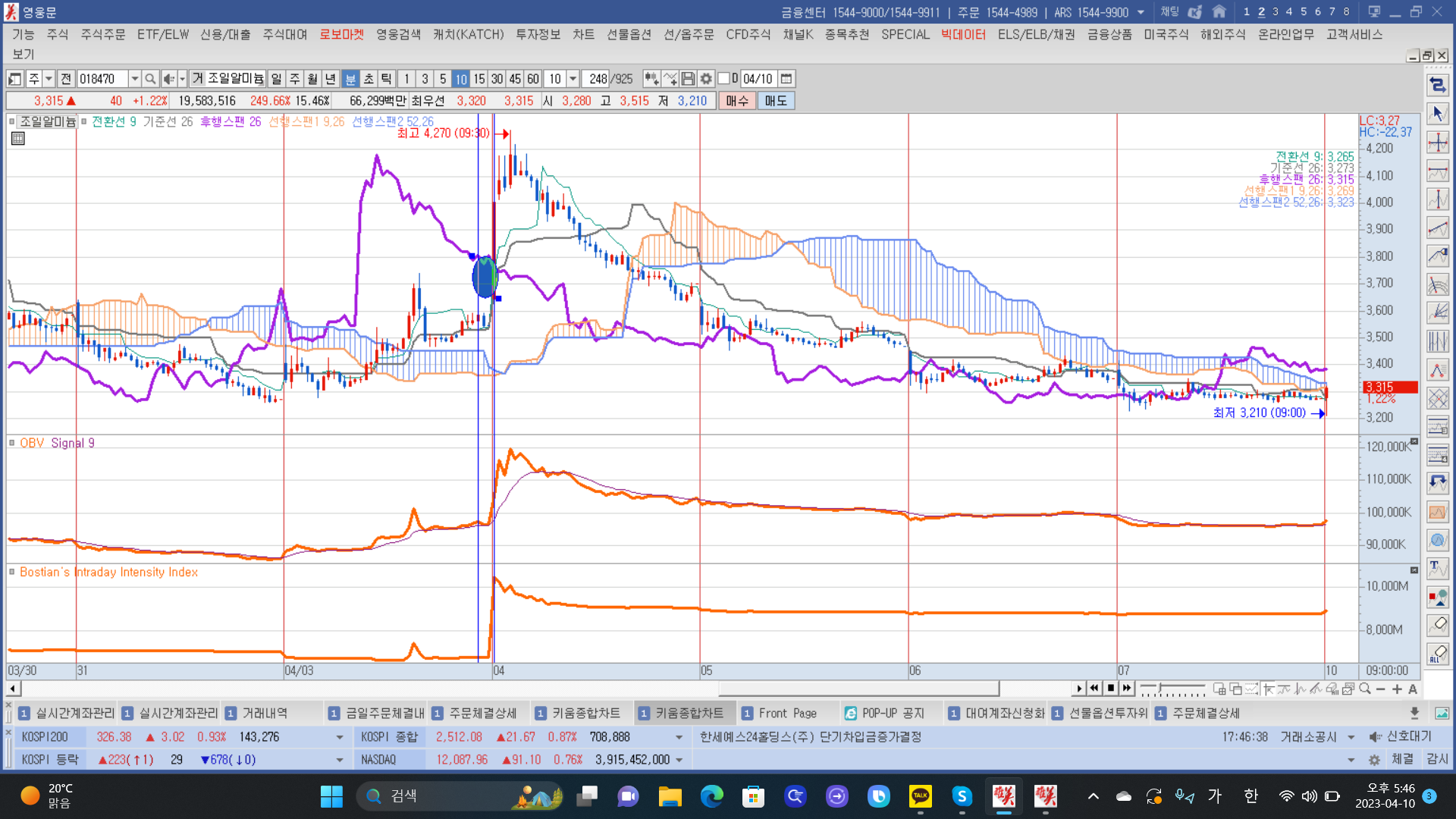Click the zoom-in plus icon below chart
The height and width of the screenshot is (819, 1456).
[x=1396, y=689]
